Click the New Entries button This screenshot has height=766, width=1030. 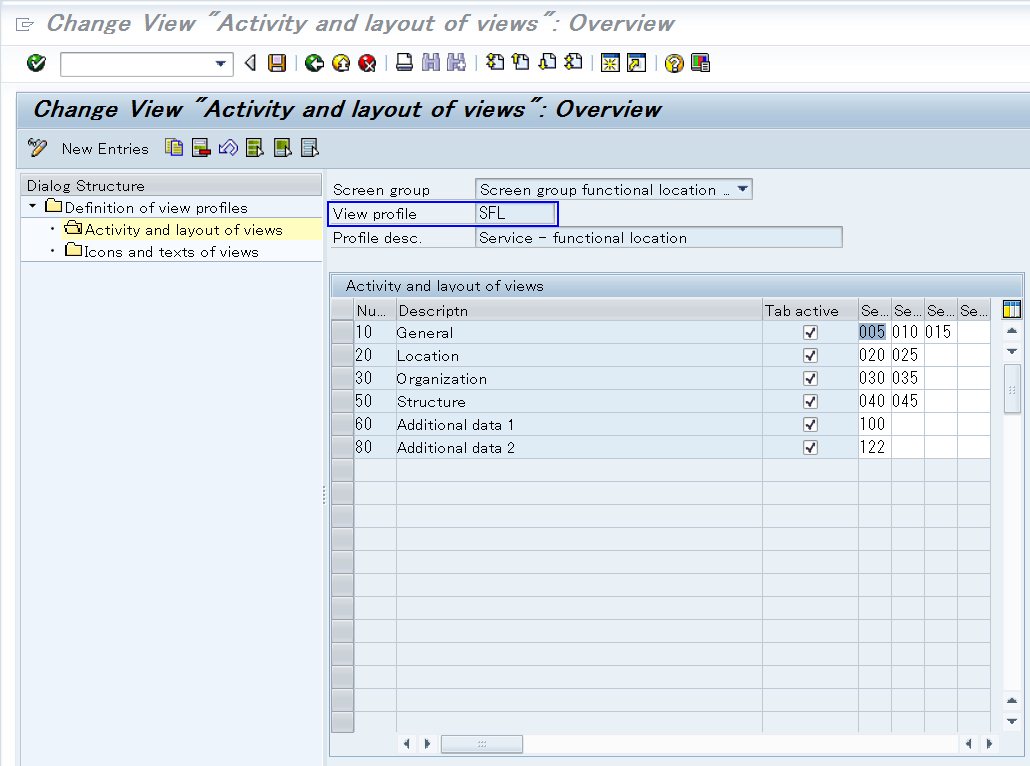[x=105, y=149]
